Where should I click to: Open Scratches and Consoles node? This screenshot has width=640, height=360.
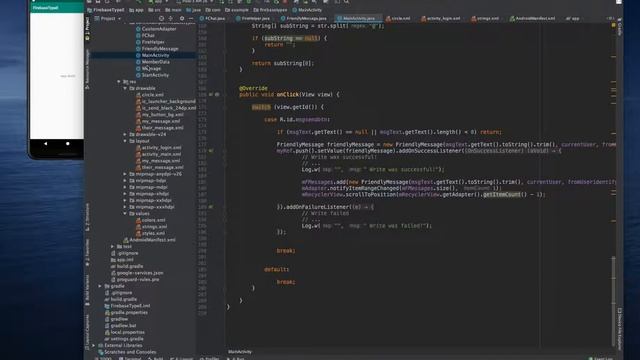pyautogui.click(x=127, y=352)
